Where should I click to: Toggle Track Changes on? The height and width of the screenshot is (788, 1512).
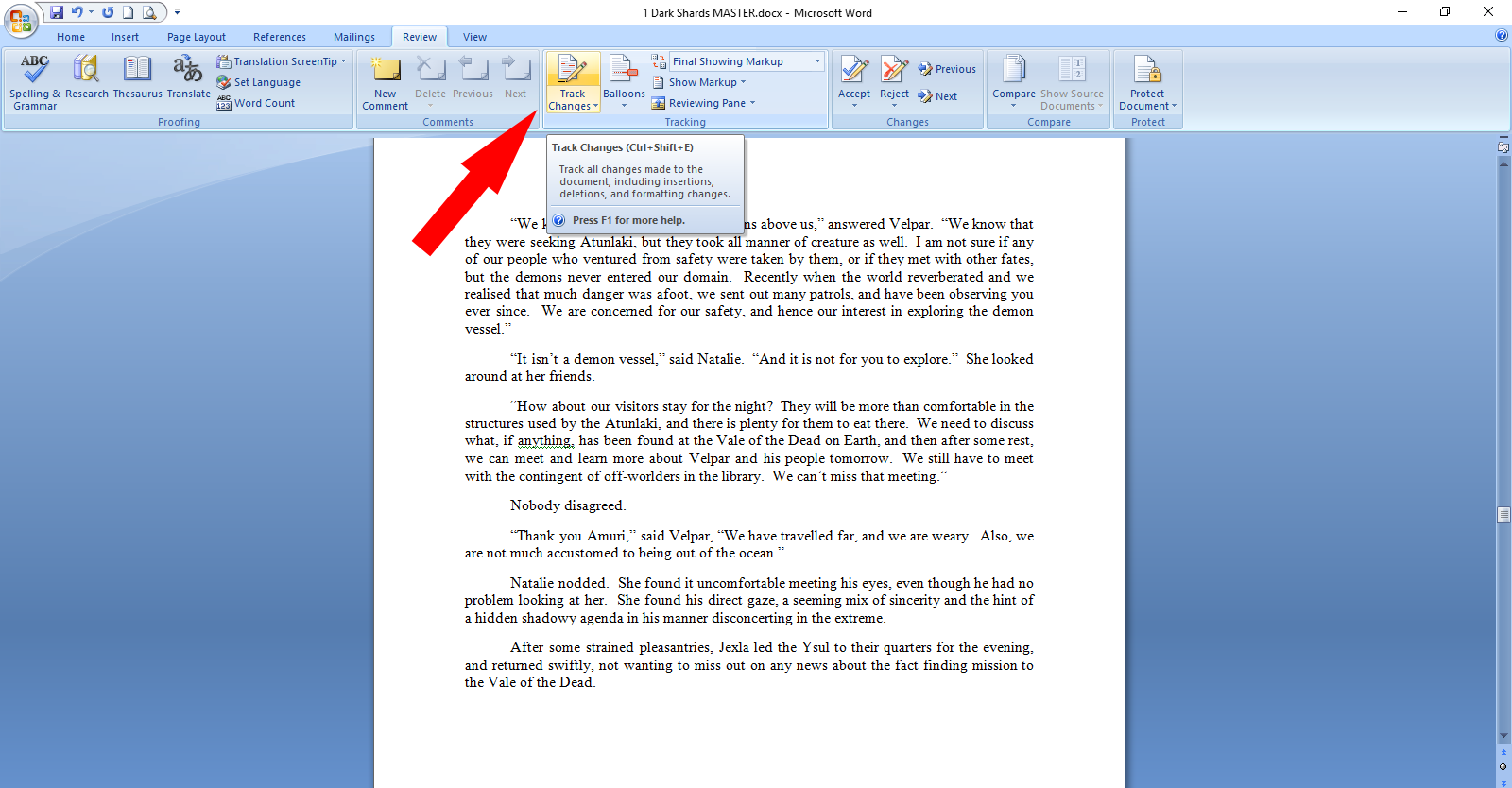[573, 71]
